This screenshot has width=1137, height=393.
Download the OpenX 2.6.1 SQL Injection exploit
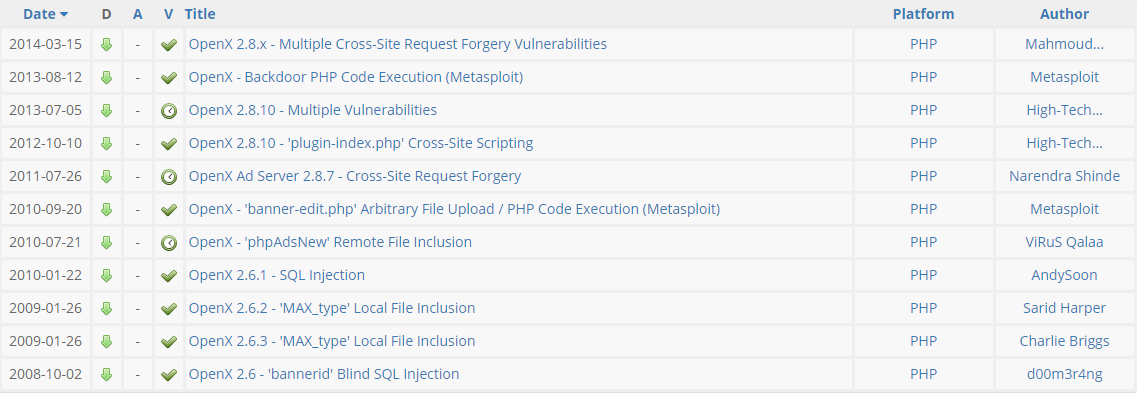click(107, 276)
